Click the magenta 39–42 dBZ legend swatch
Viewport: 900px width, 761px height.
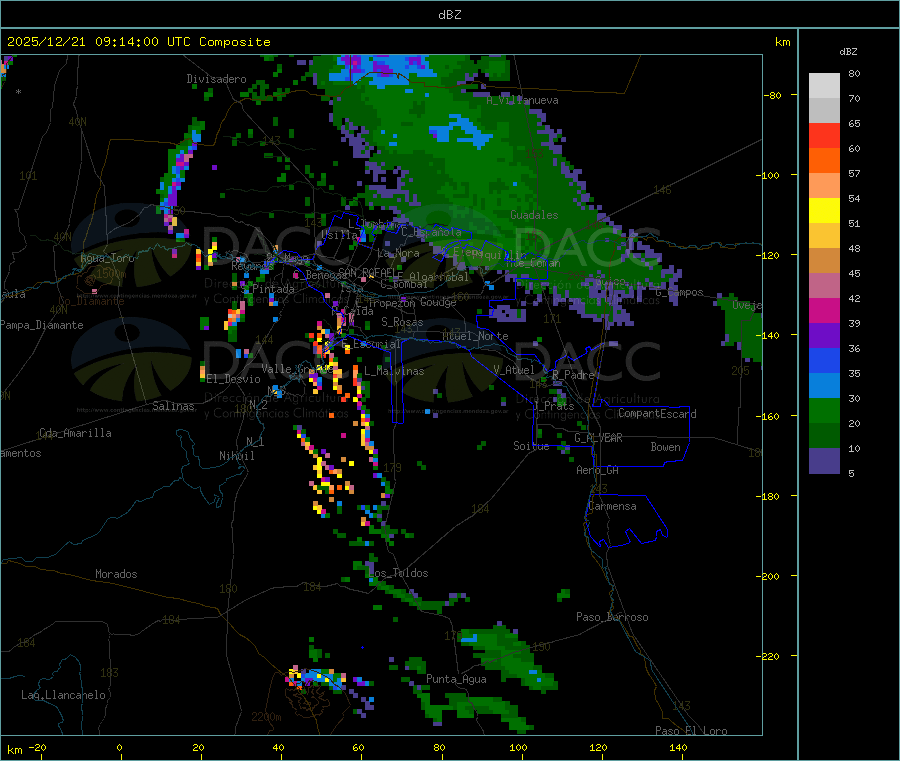click(824, 310)
